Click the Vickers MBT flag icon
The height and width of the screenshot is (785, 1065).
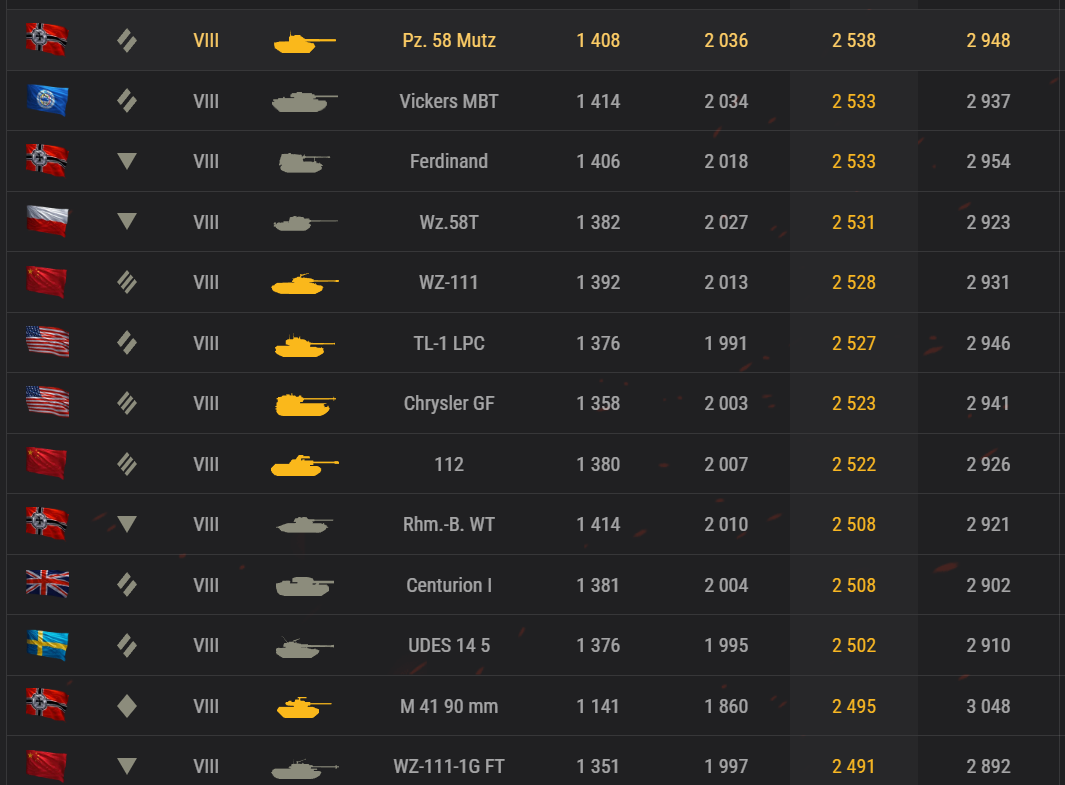(x=47, y=101)
